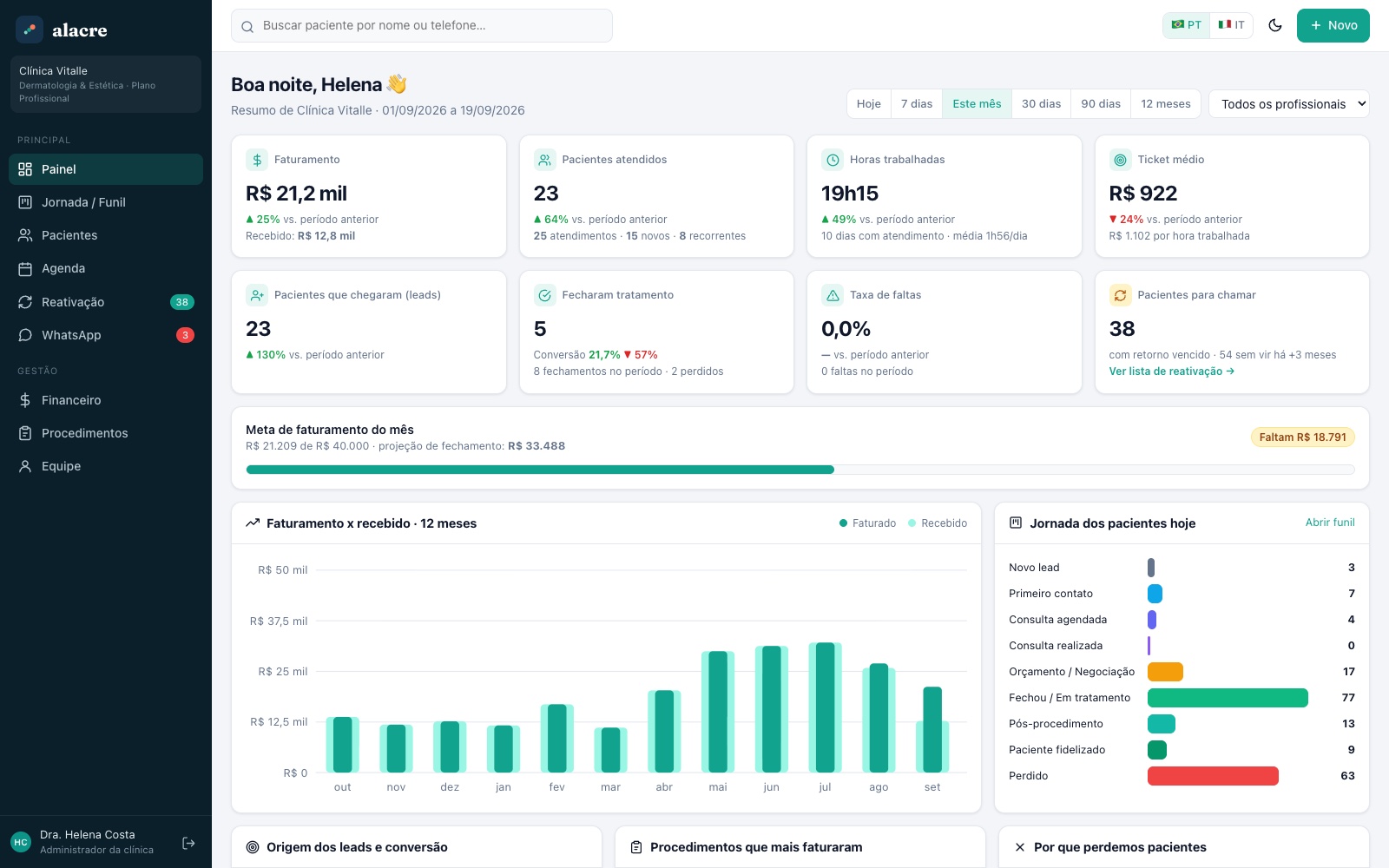
Task: Click the Novo lead row label
Action: [1034, 568]
